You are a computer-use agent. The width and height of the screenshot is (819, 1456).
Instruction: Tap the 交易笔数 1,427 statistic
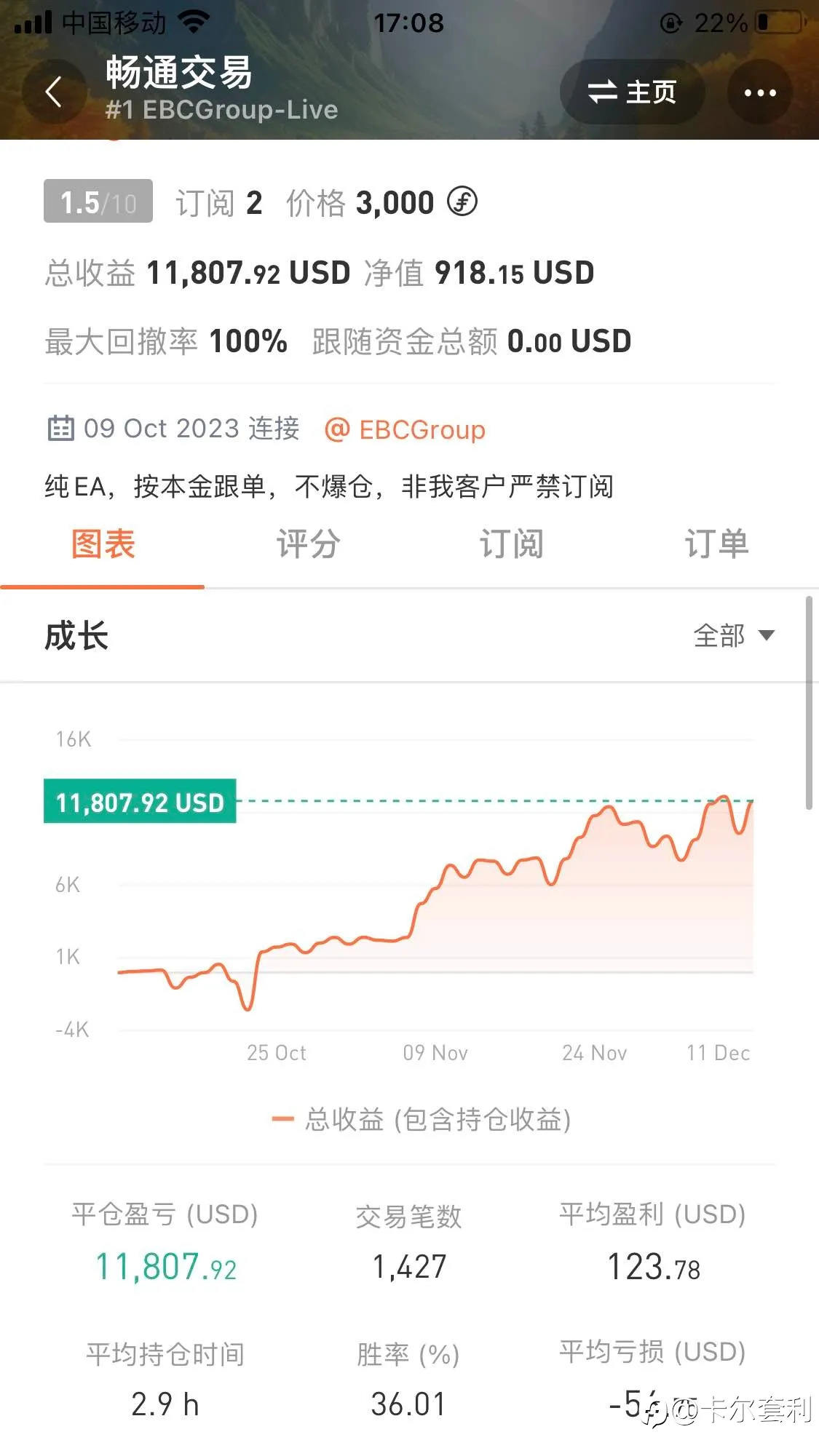[x=409, y=1242]
